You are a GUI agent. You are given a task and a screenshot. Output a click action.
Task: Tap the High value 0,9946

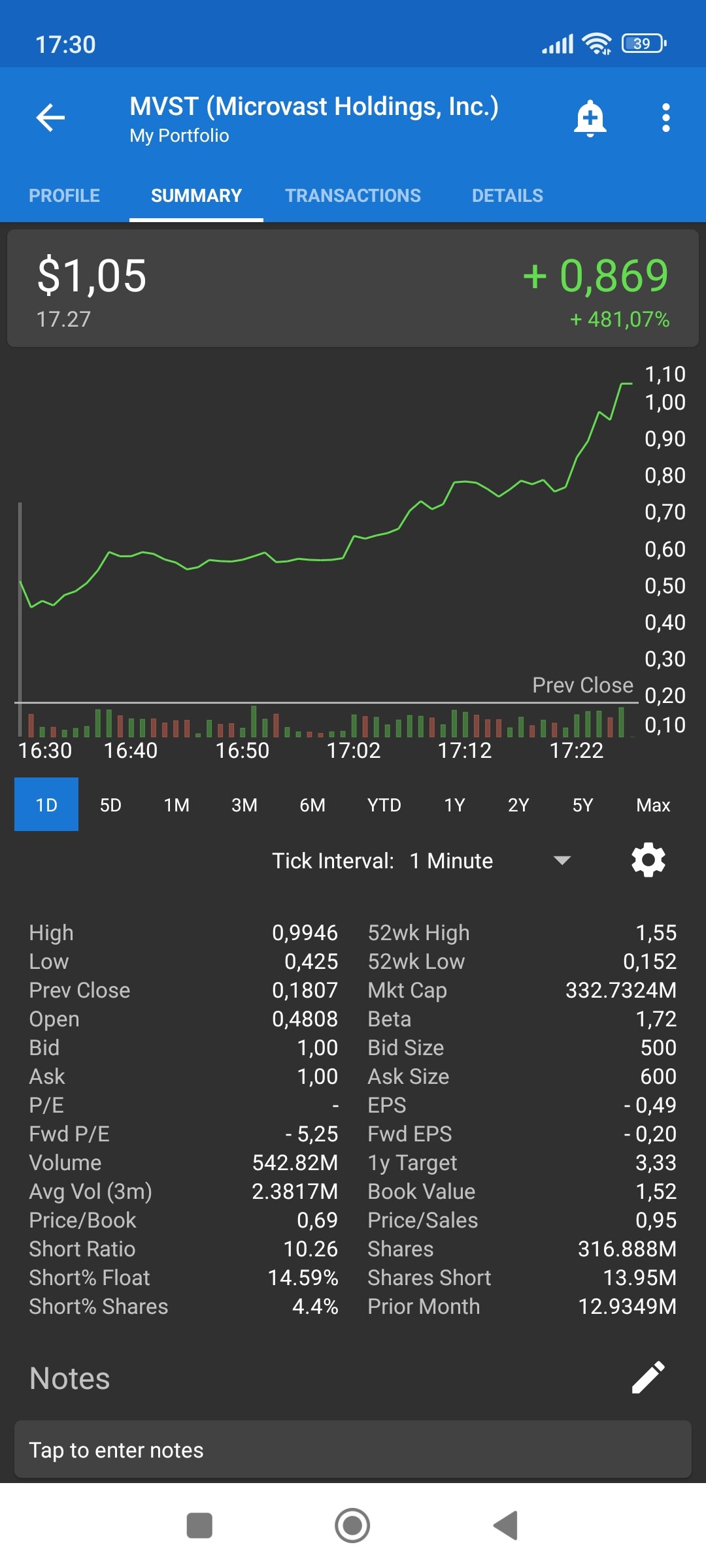click(305, 932)
